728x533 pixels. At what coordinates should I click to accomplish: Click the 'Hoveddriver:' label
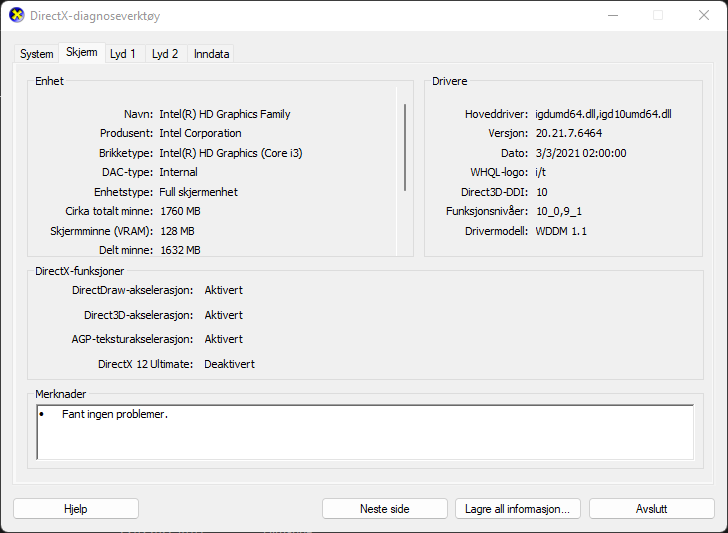click(496, 114)
